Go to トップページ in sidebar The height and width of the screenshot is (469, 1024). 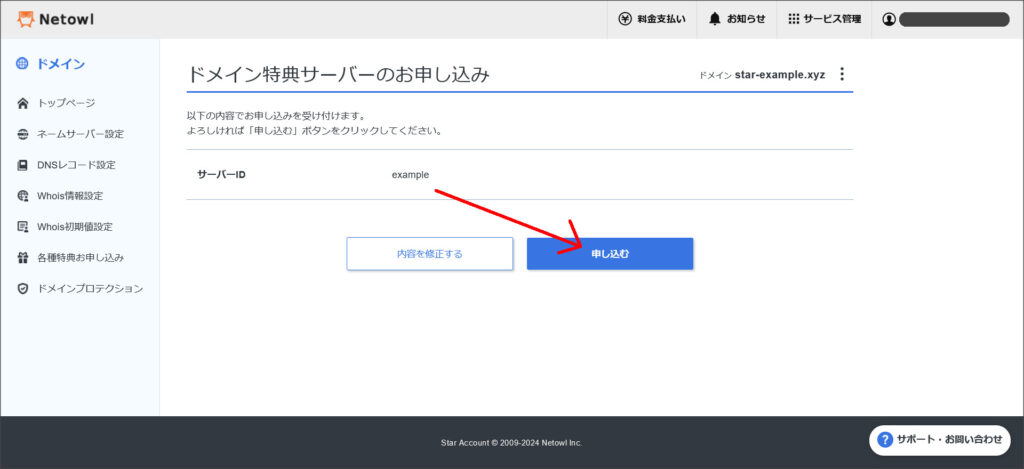tap(66, 103)
